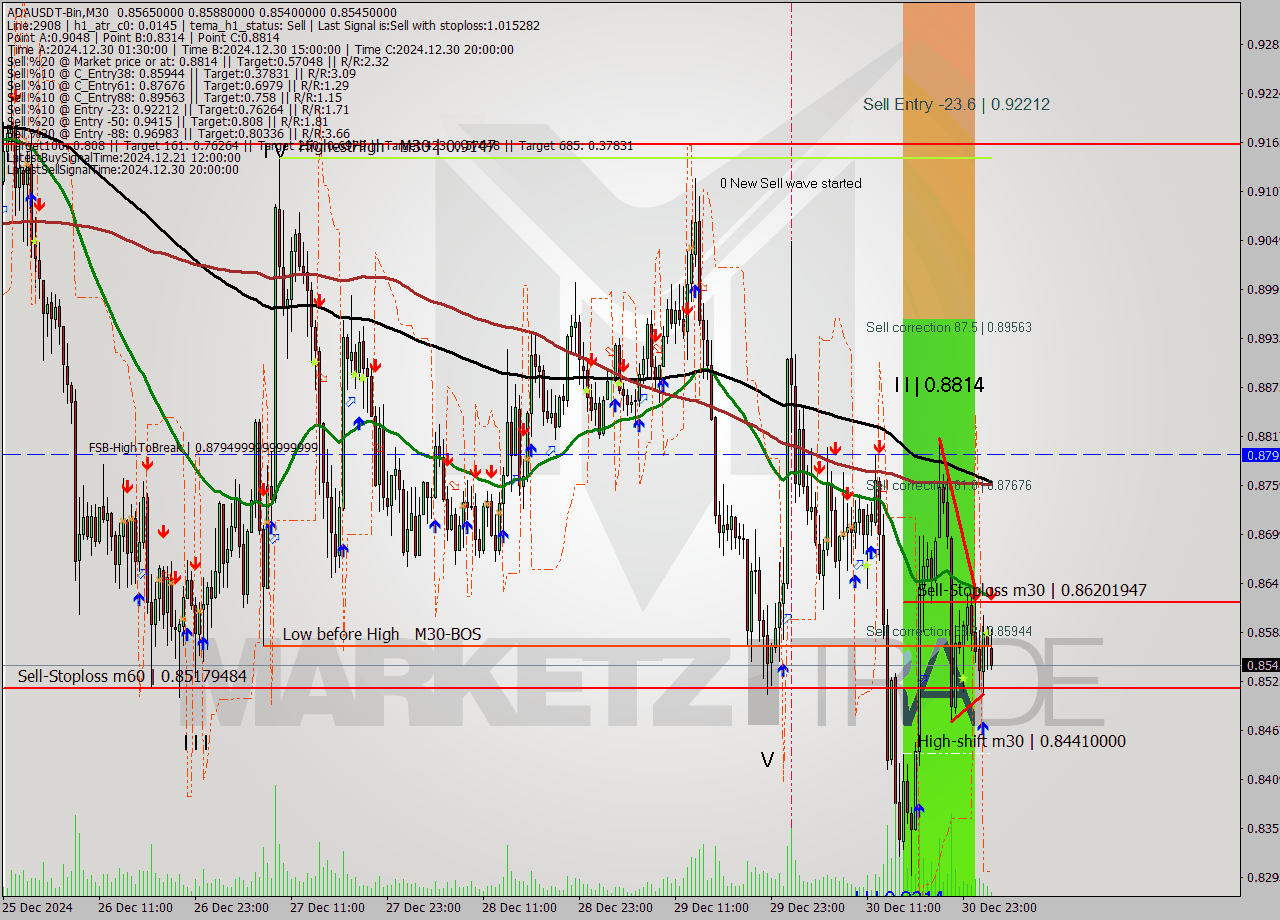Click the 0.829 price axis label
Screen dimensions: 1280x920
pyautogui.click(x=1261, y=877)
